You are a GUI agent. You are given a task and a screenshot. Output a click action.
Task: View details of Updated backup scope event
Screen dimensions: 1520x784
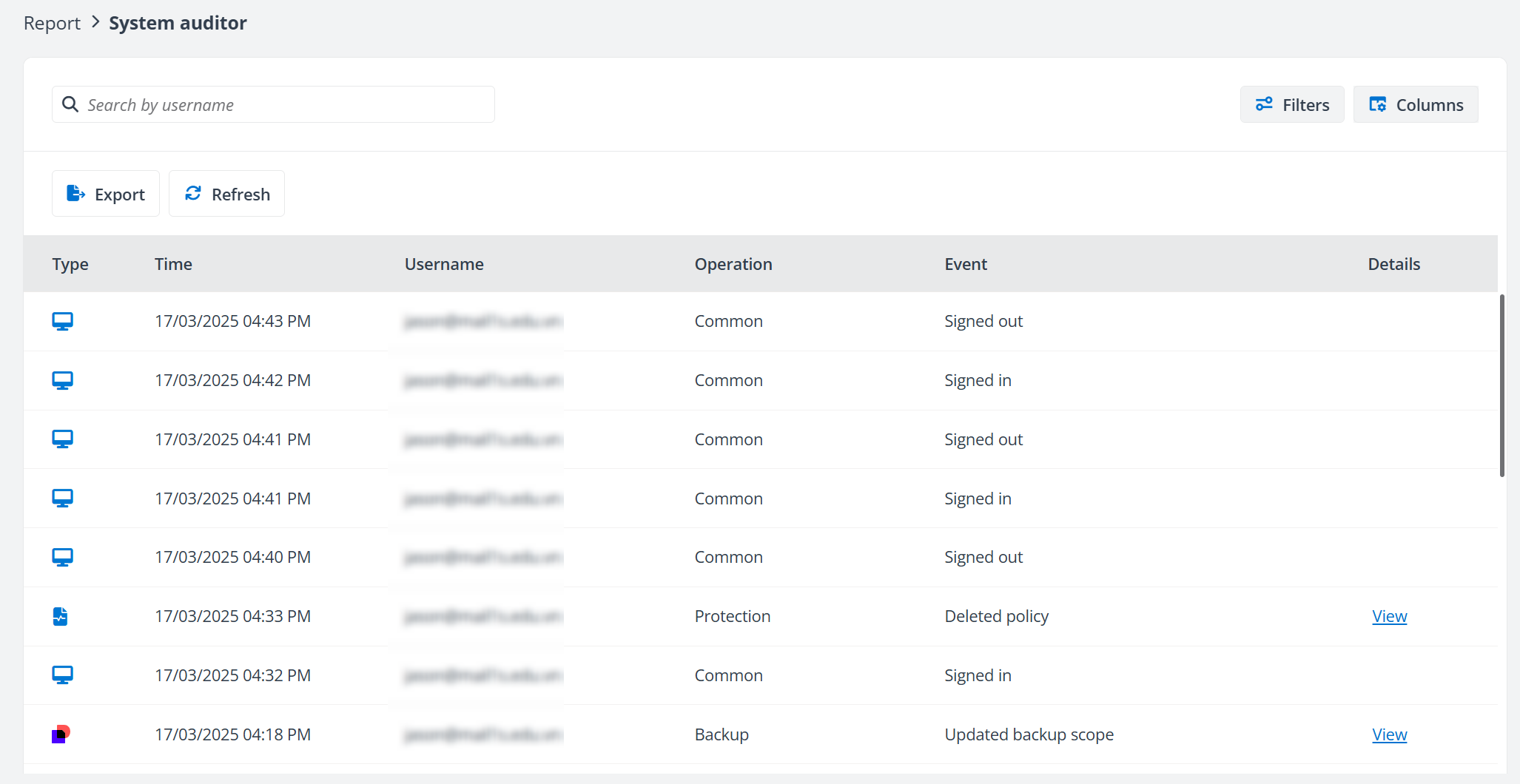pyautogui.click(x=1389, y=734)
